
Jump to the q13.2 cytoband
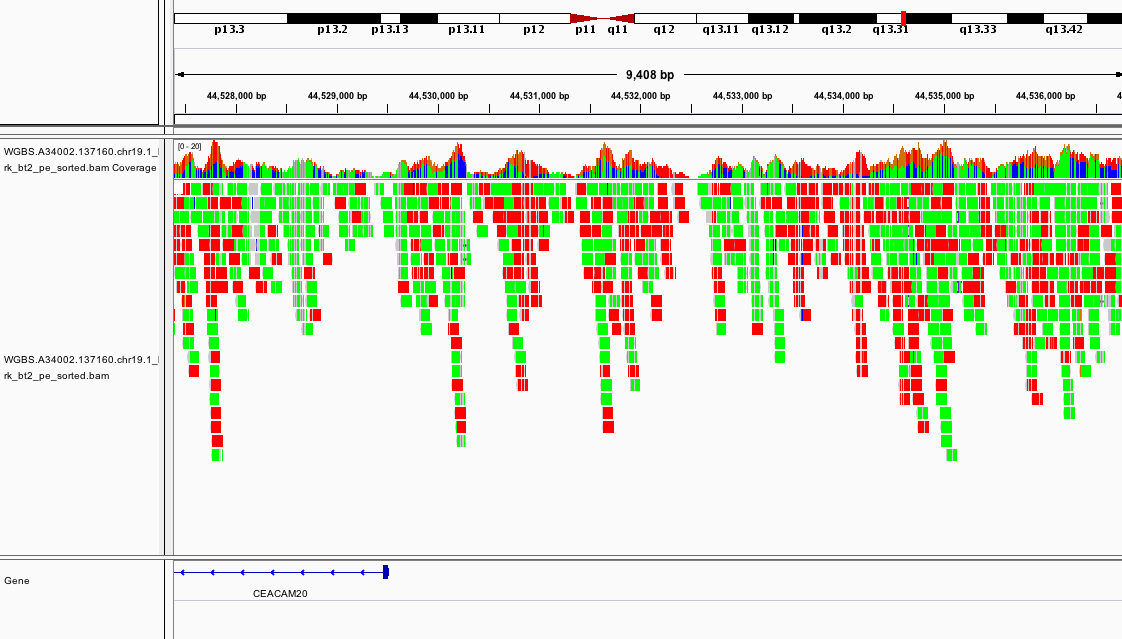837,18
